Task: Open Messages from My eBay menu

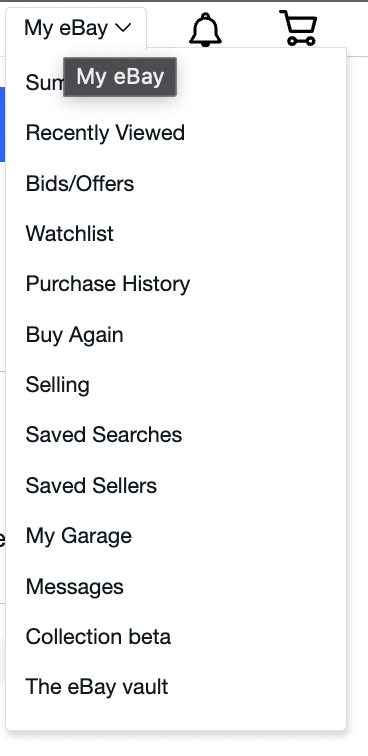Action: point(74,587)
